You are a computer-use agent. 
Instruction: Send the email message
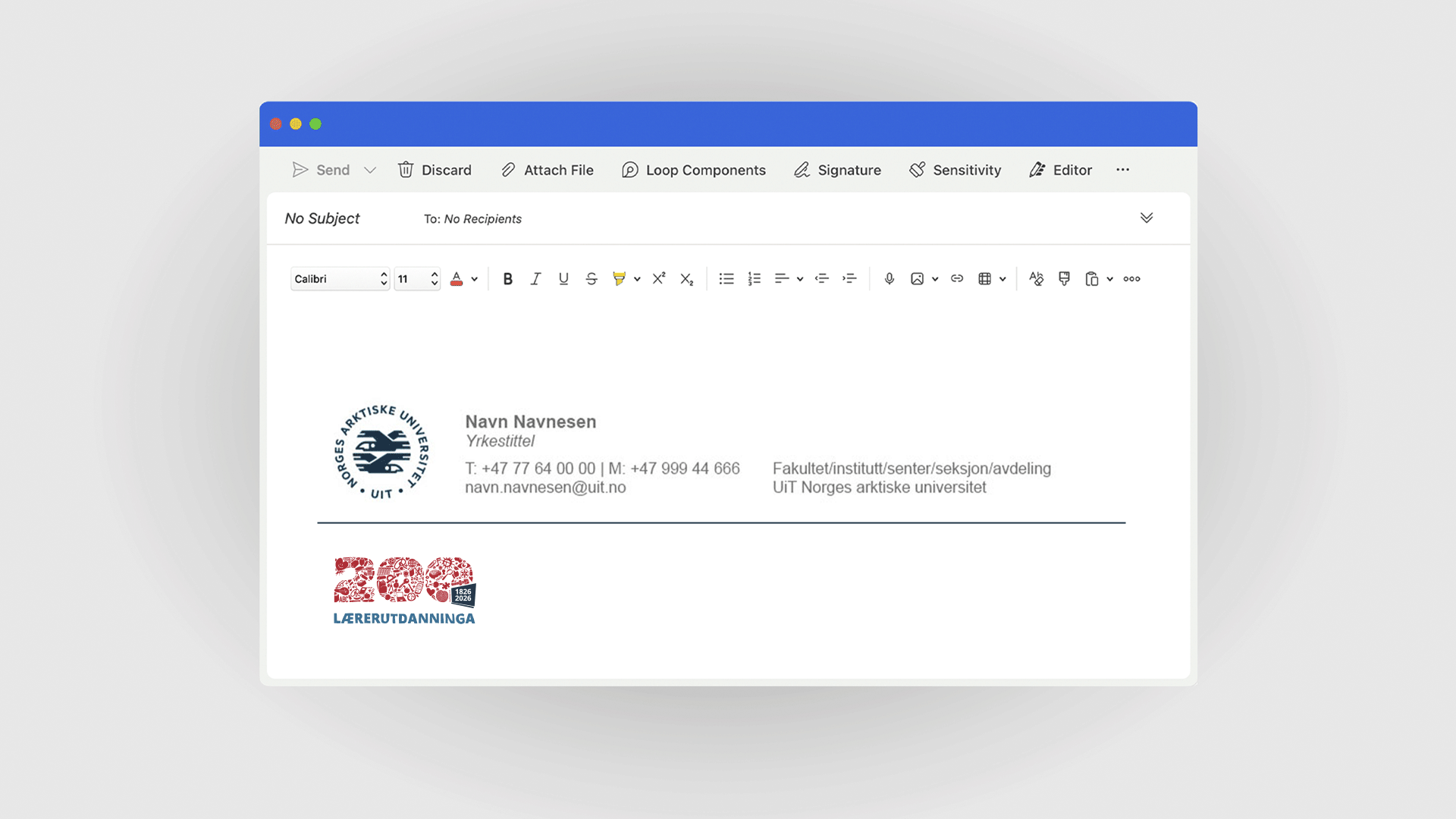321,170
